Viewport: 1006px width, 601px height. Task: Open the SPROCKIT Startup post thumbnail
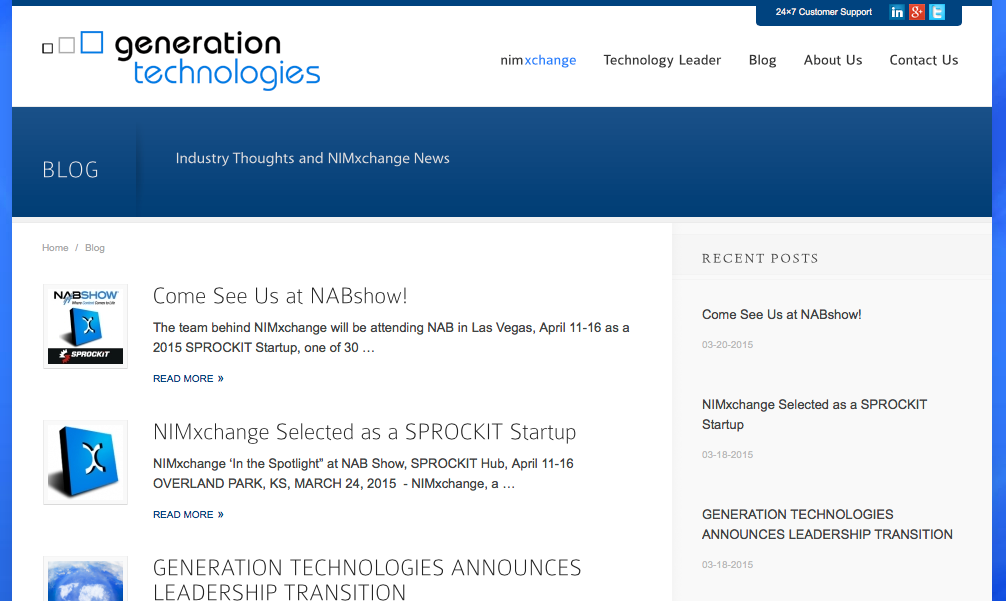point(85,462)
